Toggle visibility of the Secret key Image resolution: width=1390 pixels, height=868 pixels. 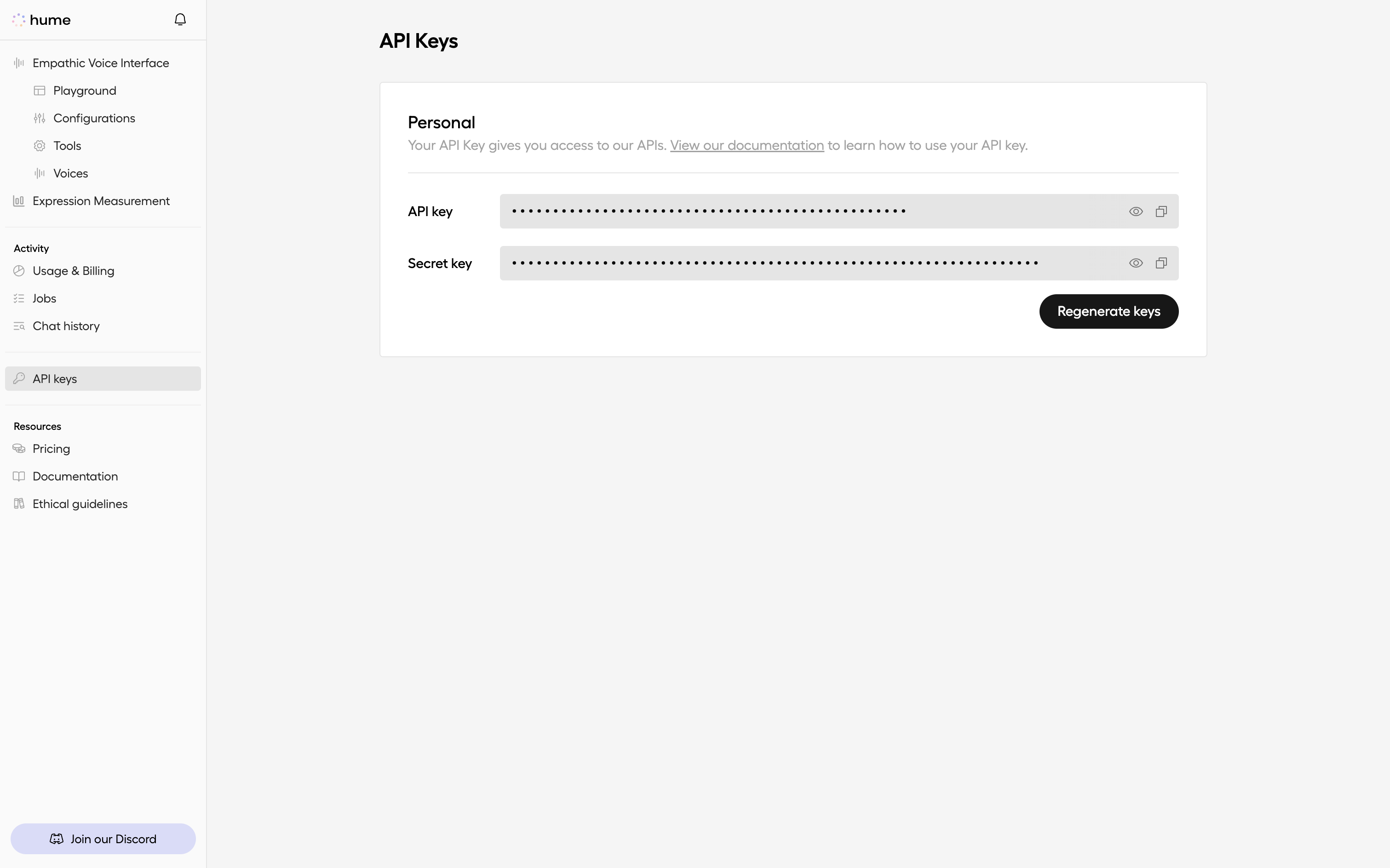pos(1136,263)
